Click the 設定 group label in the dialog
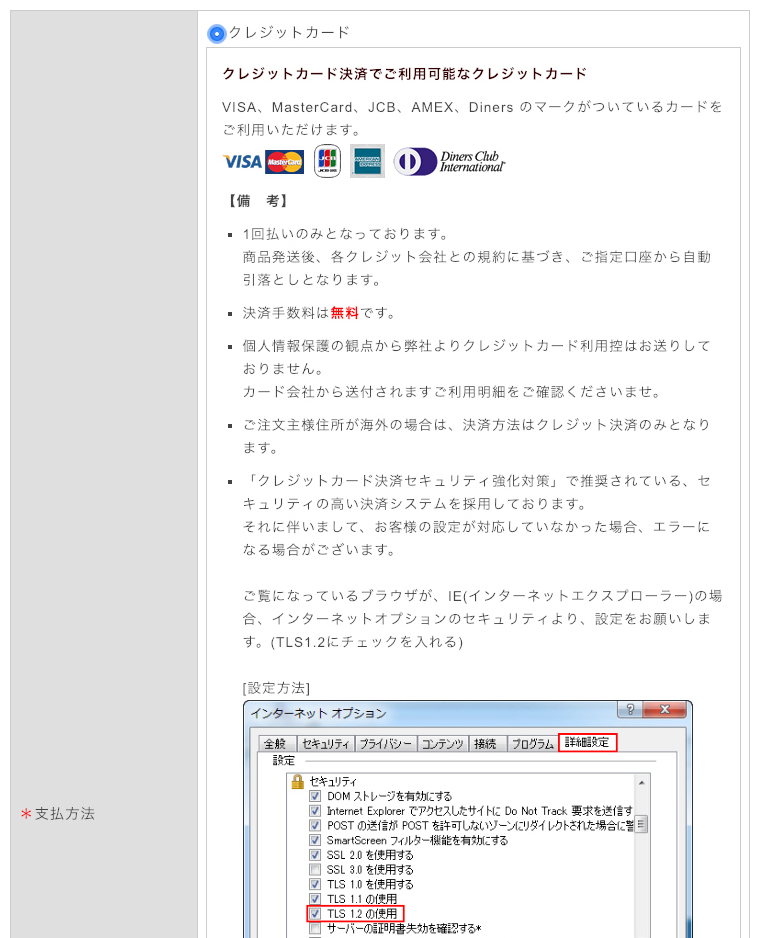The height and width of the screenshot is (938, 760). pos(284,760)
